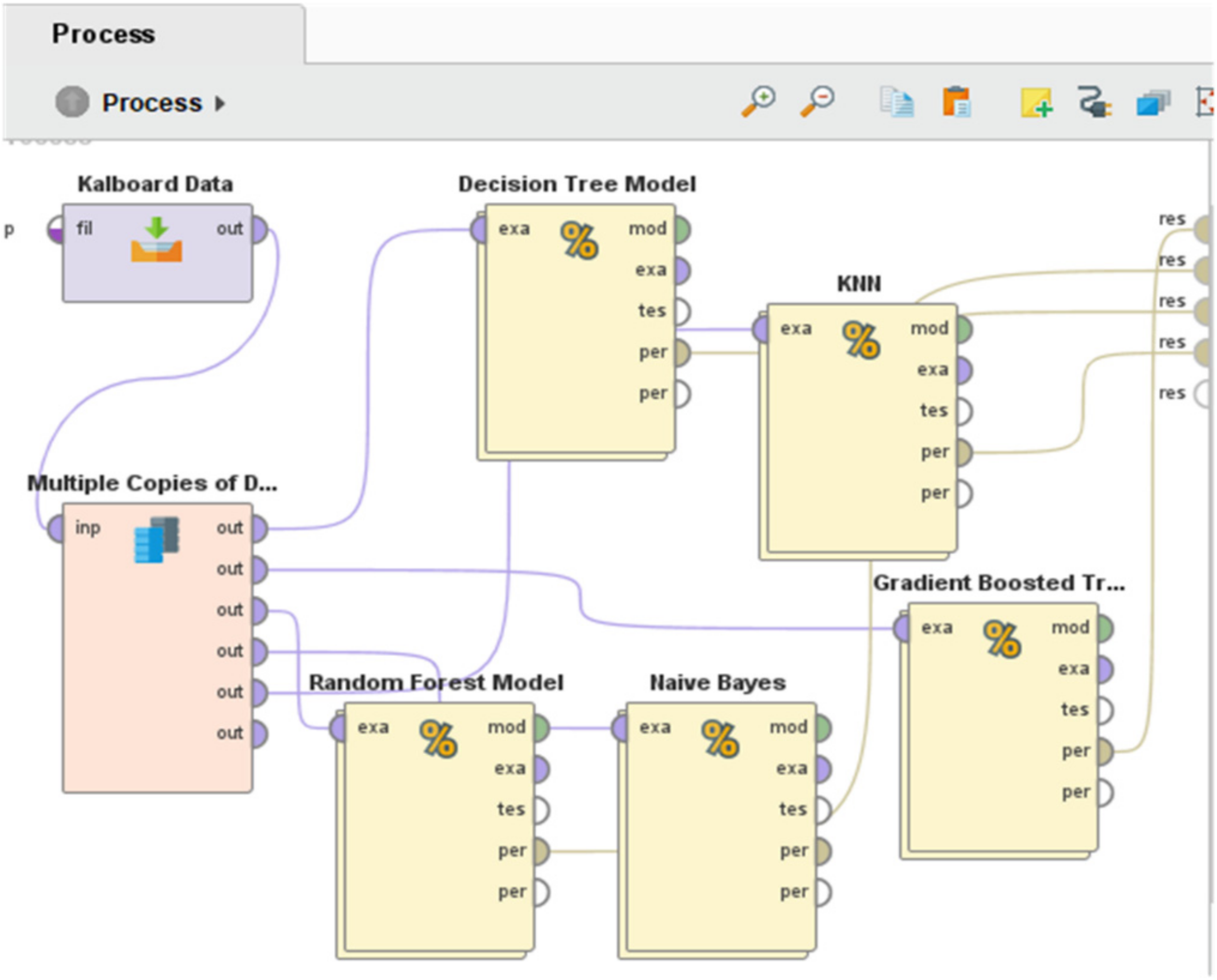
Task: Click the copy documents toolbar icon
Action: (897, 102)
